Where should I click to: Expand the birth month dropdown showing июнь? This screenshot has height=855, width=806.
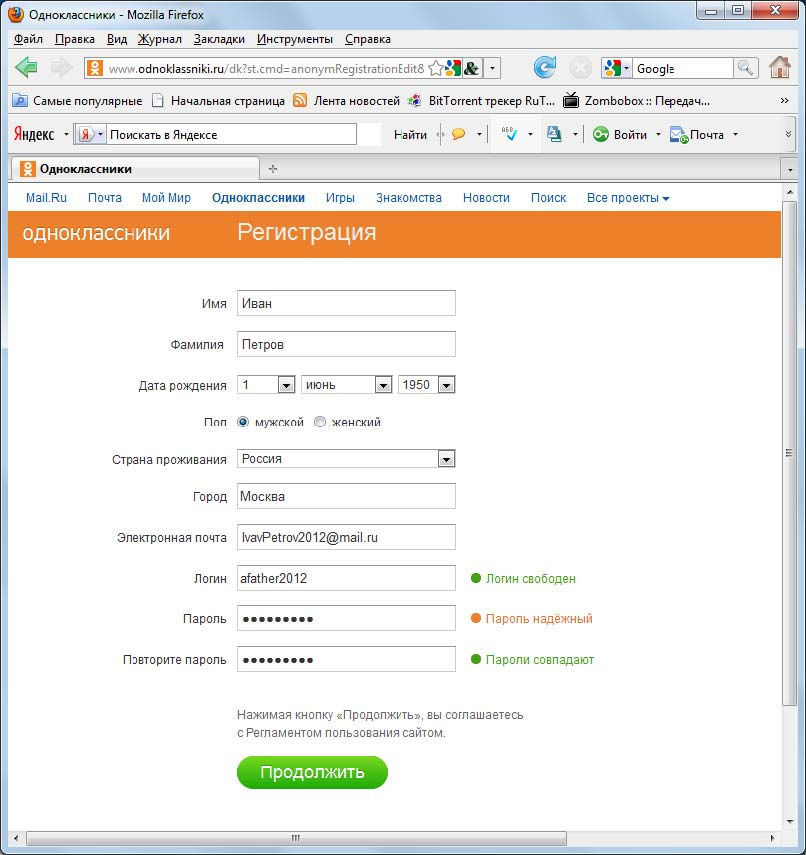(x=382, y=385)
